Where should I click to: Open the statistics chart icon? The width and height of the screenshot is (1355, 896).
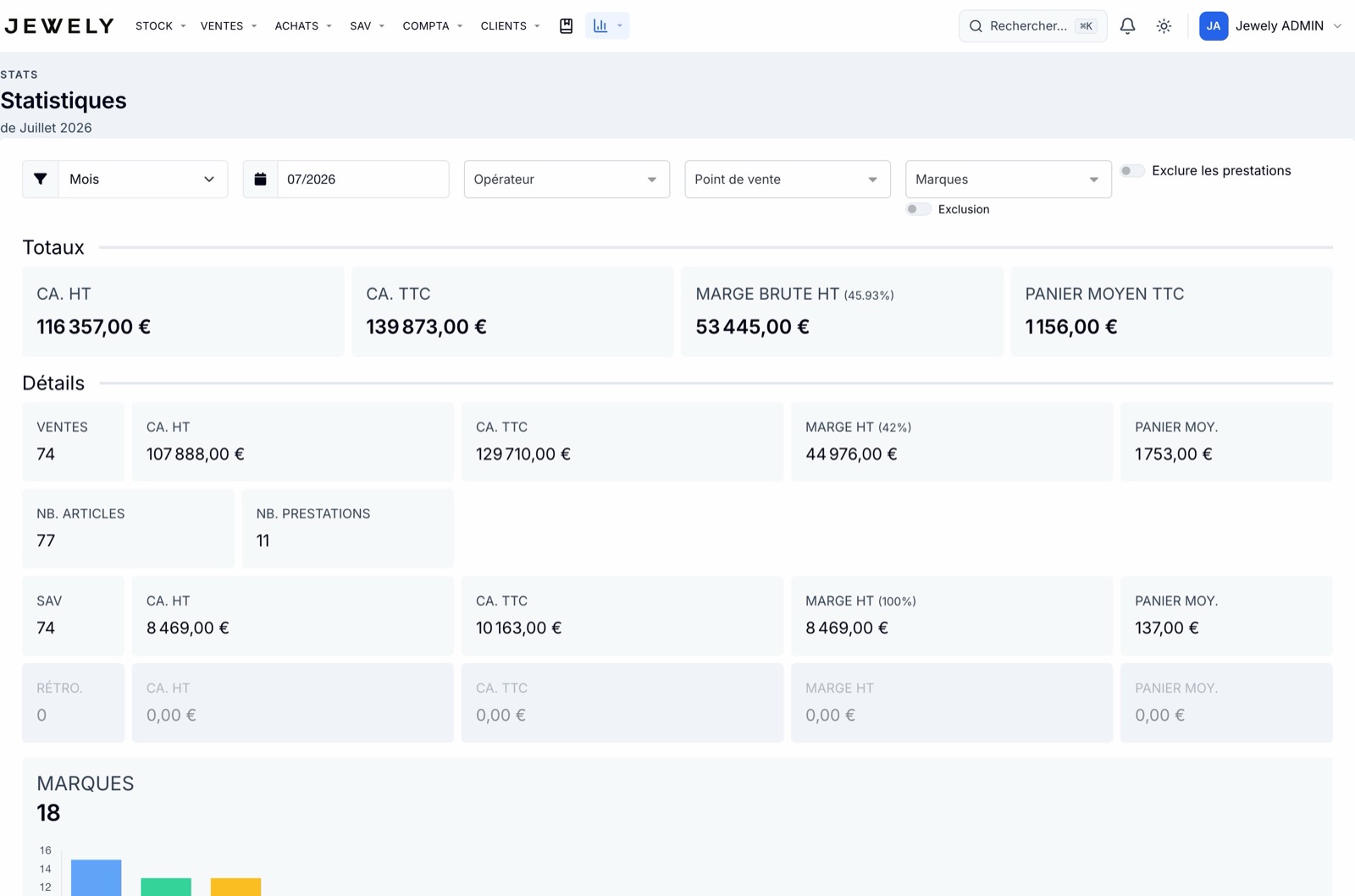[x=600, y=26]
